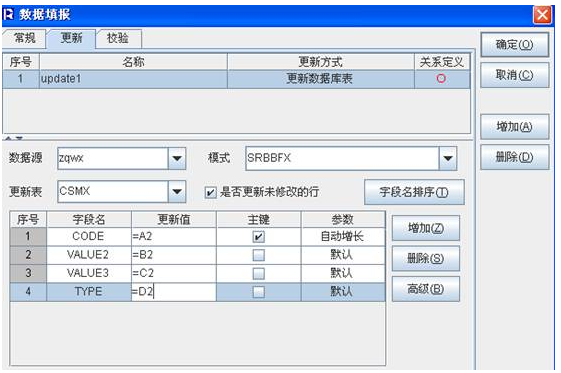Viewport: 561px width, 373px height.
Task: Select the VALUE2 field name cell
Action: [88, 255]
